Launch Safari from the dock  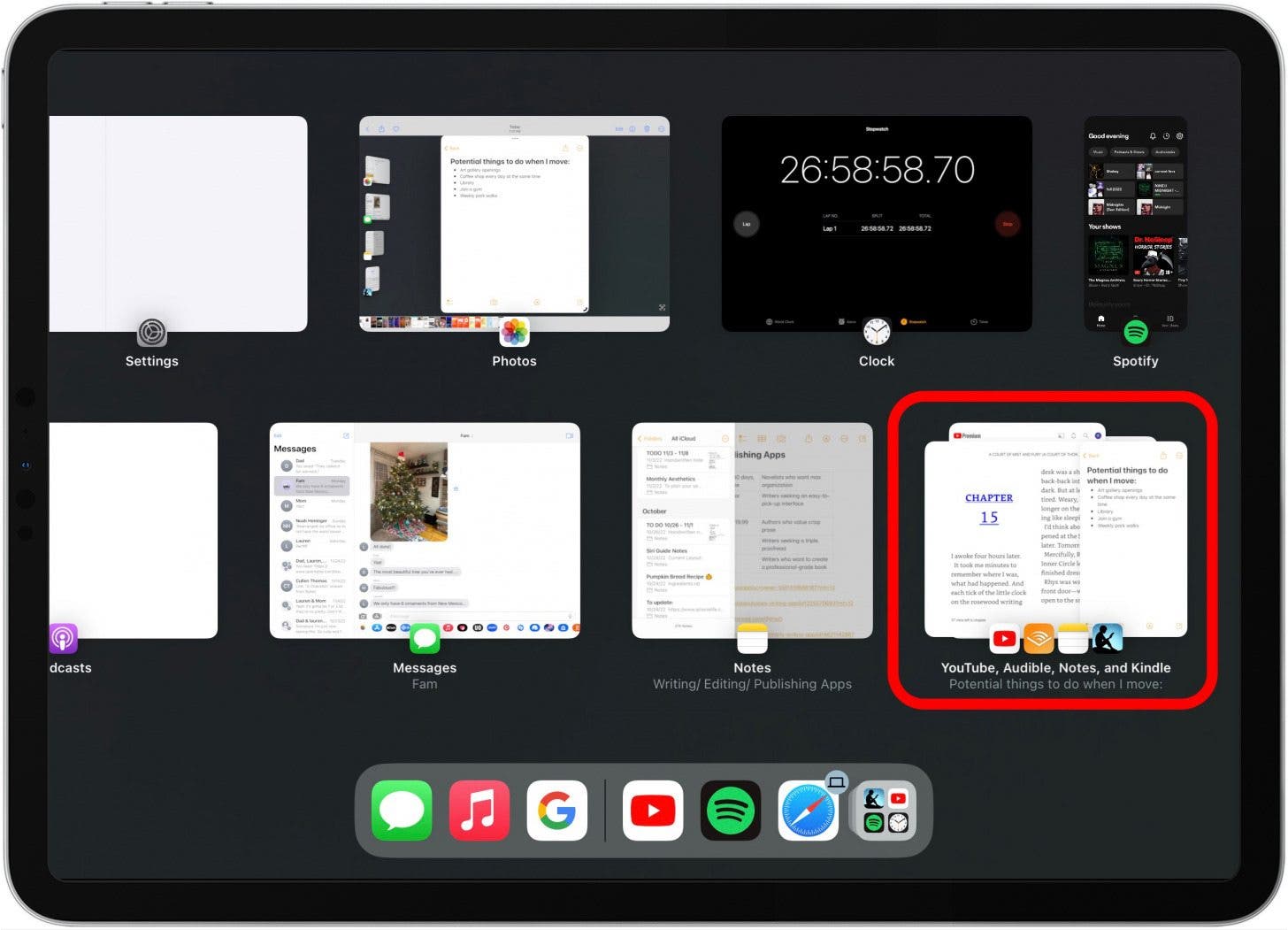click(808, 810)
